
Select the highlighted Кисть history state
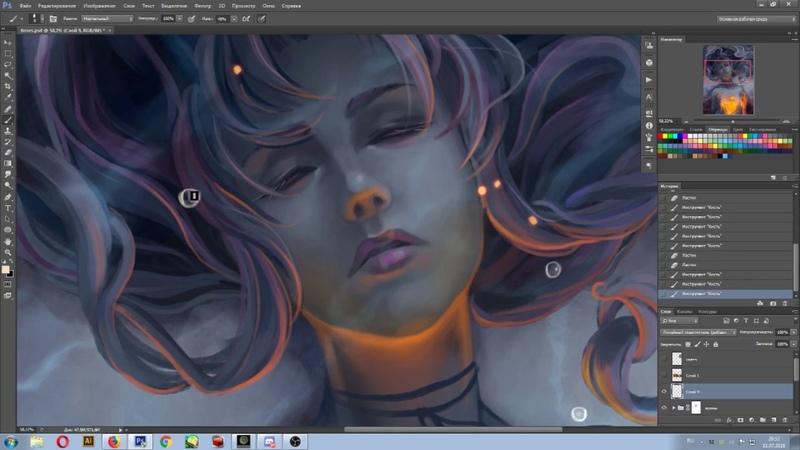(727, 294)
